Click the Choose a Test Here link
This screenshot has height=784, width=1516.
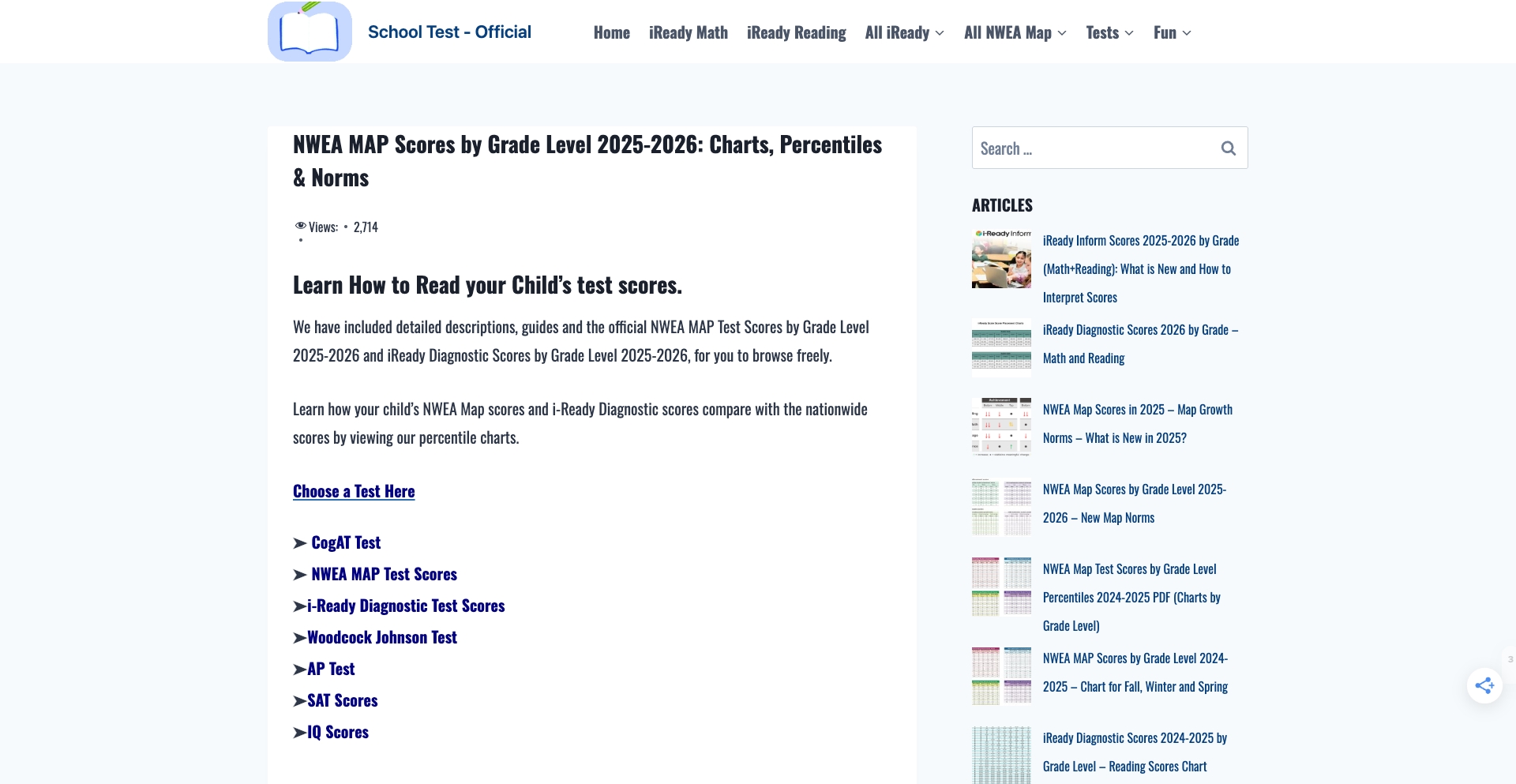[x=354, y=490]
